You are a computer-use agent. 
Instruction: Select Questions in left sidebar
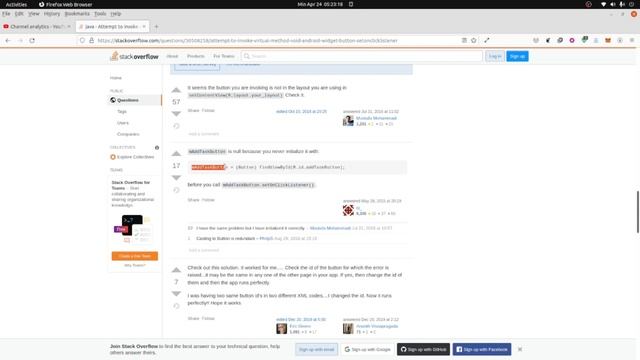pyautogui.click(x=135, y=100)
